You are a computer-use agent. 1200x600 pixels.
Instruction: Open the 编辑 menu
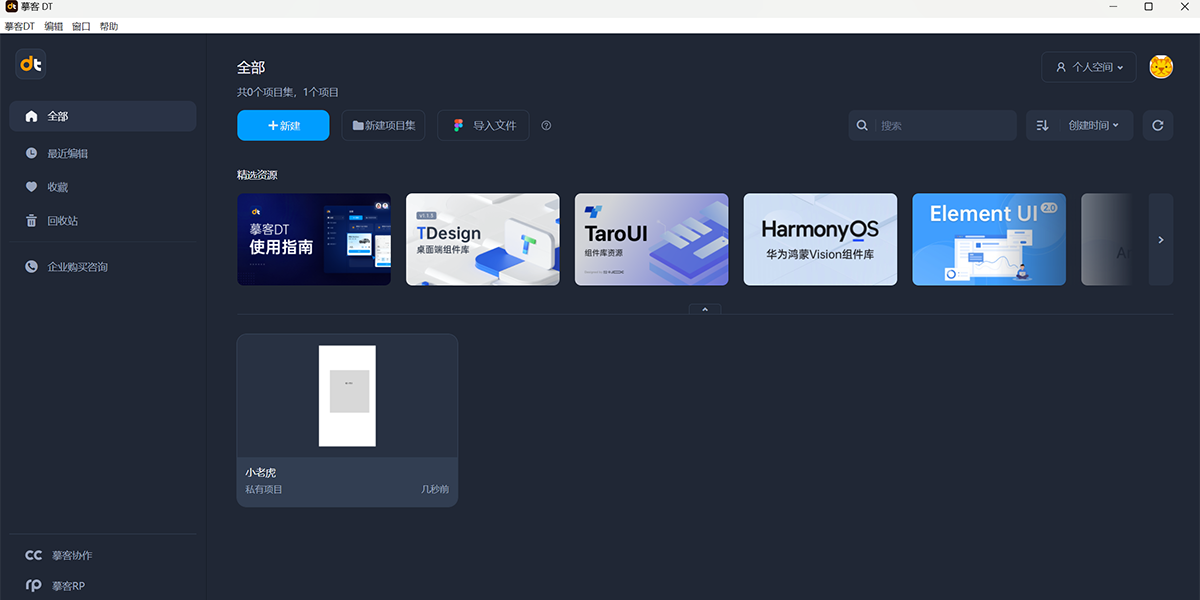[53, 26]
